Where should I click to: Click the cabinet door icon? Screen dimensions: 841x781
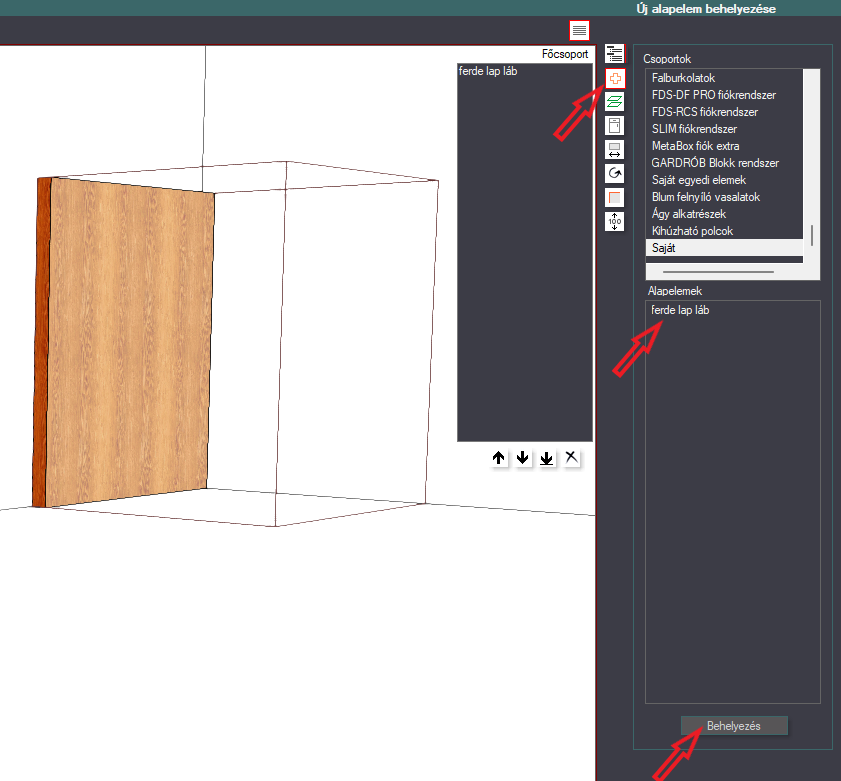tap(615, 126)
